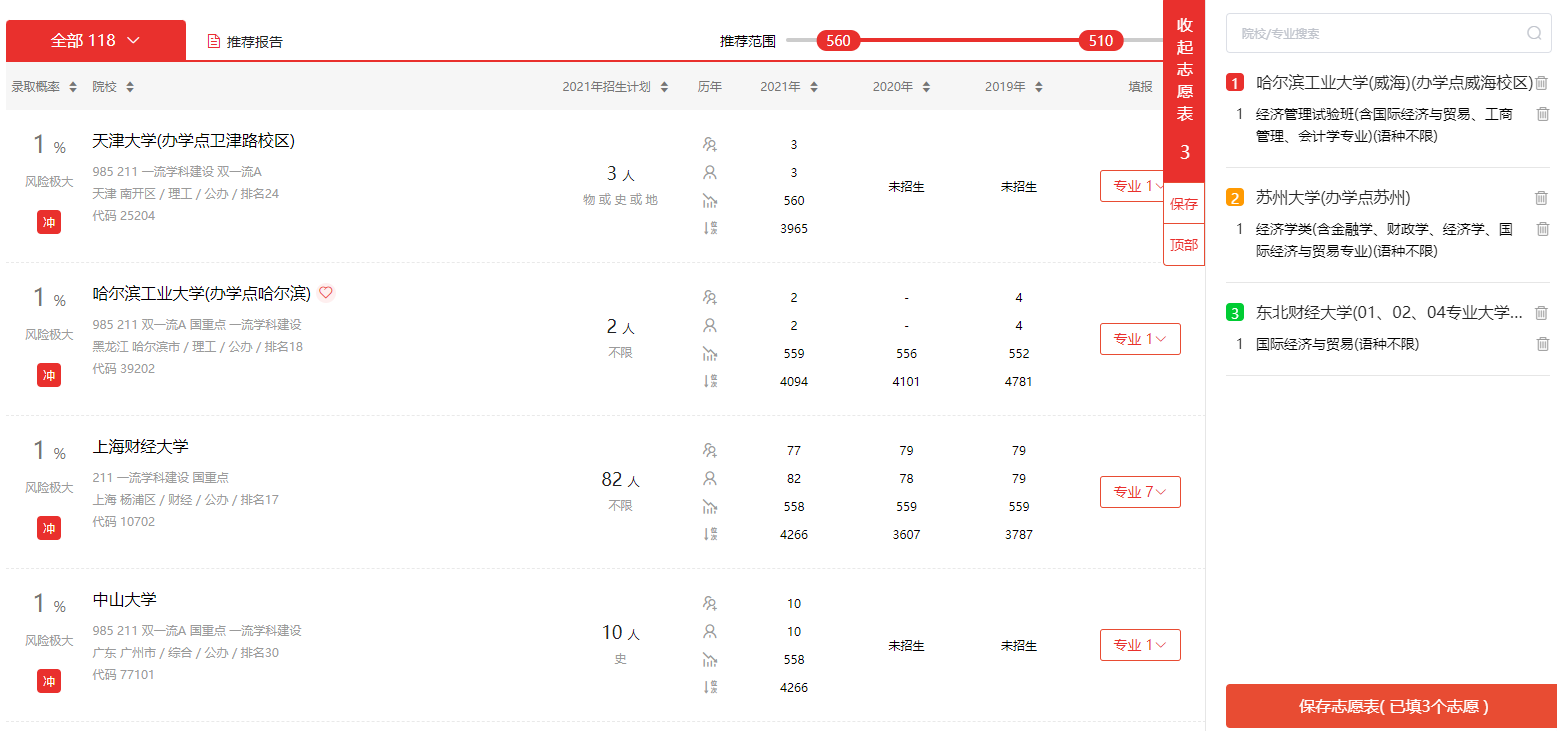The width and height of the screenshot is (1557, 731).
Task: Click 代码 10702 under 上海财经大学
Action: point(124,522)
